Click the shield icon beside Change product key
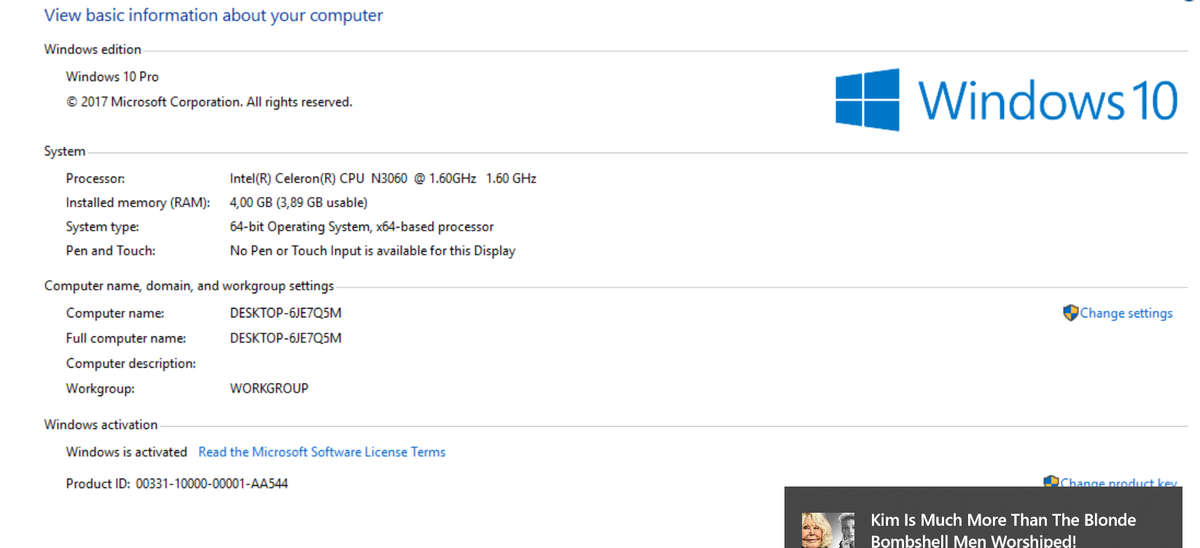Image resolution: width=1200 pixels, height=548 pixels. point(1051,482)
